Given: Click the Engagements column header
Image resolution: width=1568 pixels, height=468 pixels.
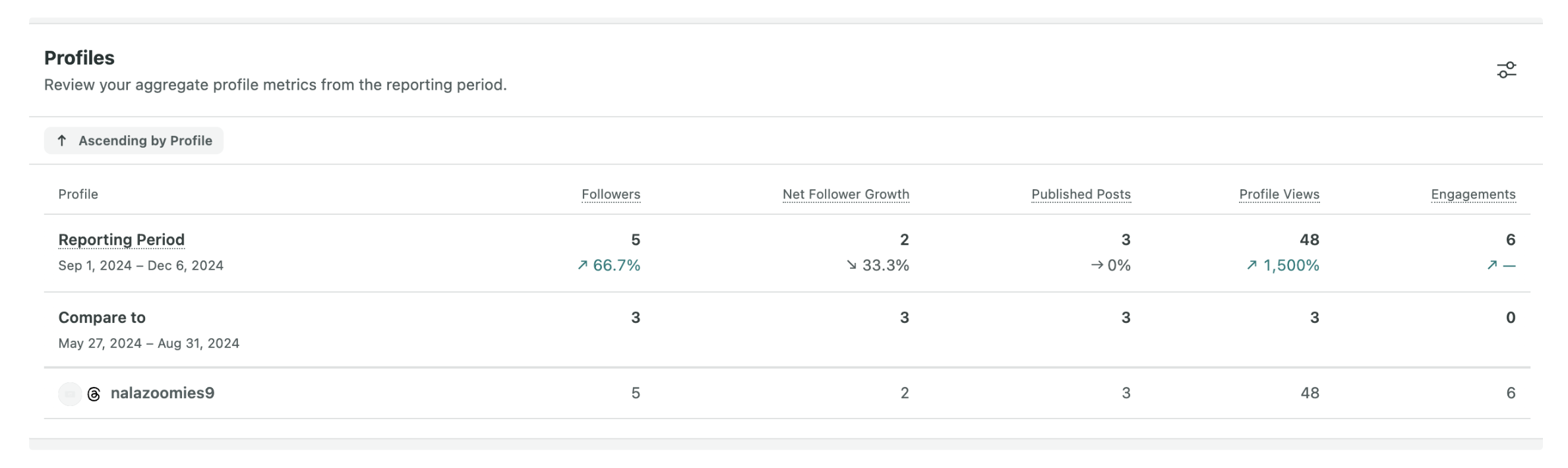Looking at the screenshot, I should [1473, 194].
